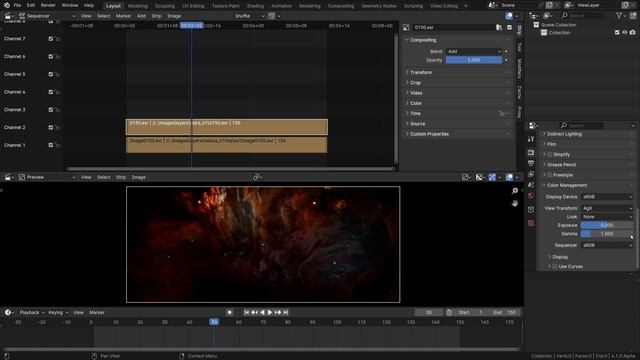
Task: Open the Shuffle overlap mode dropdown
Action: coord(249,16)
